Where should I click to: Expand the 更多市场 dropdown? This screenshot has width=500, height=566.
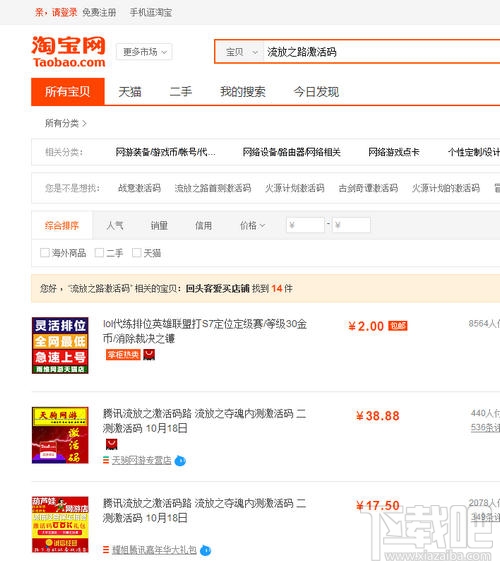click(144, 52)
